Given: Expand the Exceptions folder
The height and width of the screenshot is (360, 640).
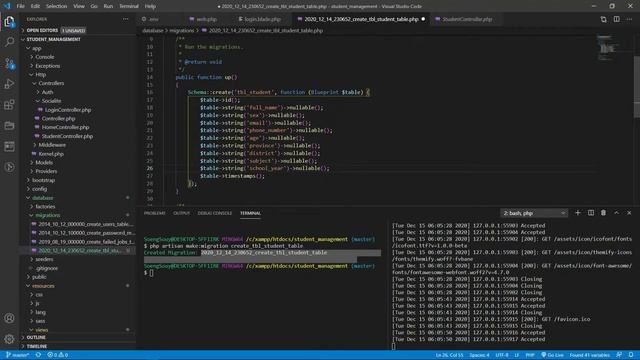Looking at the screenshot, I should point(47,66).
